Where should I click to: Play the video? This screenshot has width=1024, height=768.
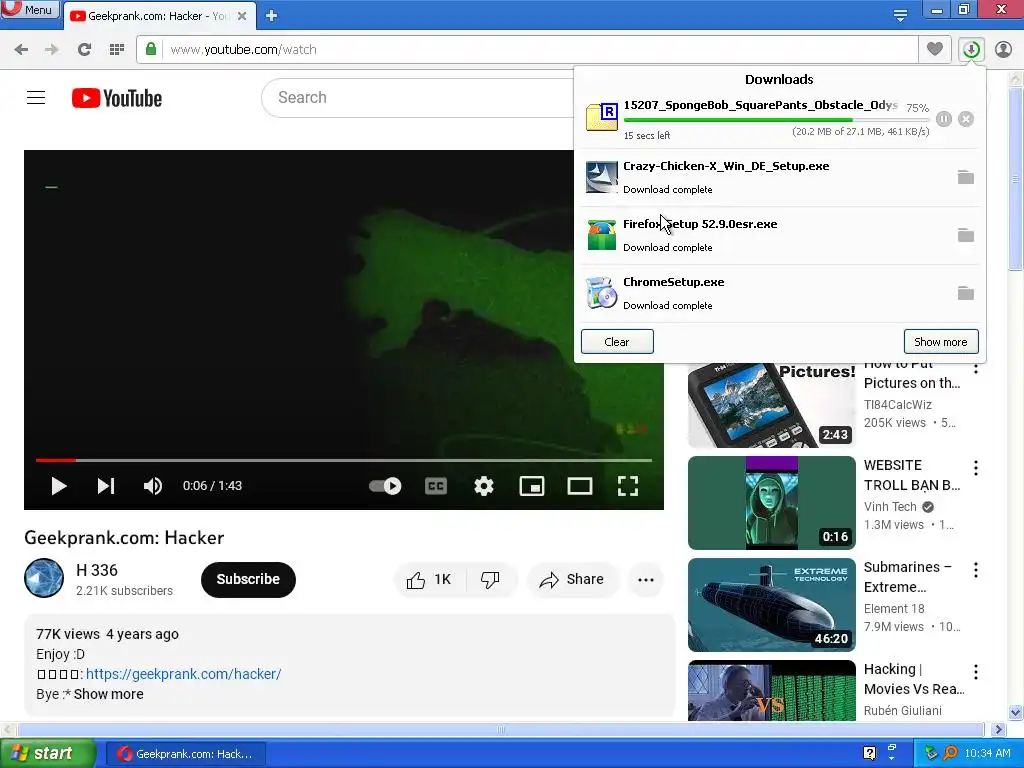(x=59, y=486)
